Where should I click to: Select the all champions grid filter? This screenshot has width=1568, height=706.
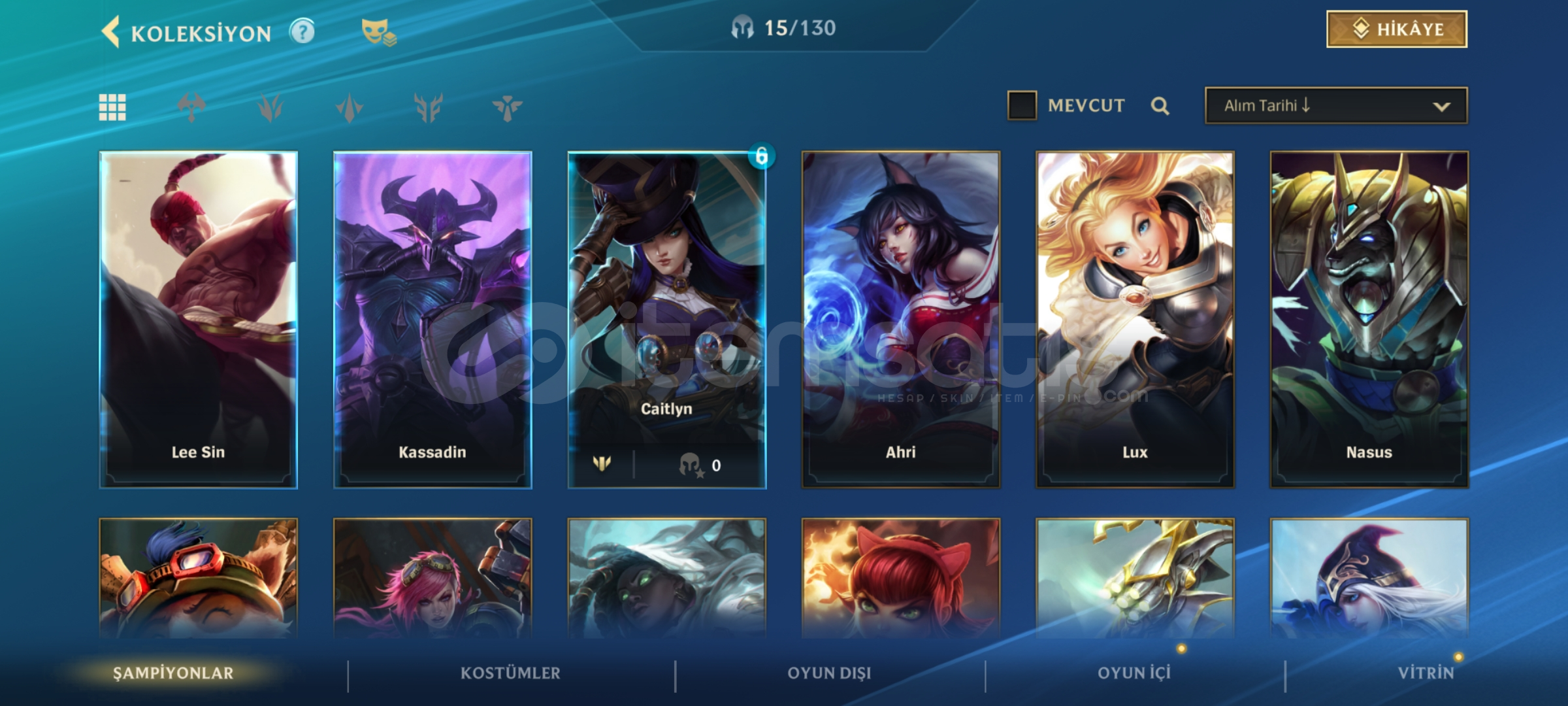click(112, 107)
